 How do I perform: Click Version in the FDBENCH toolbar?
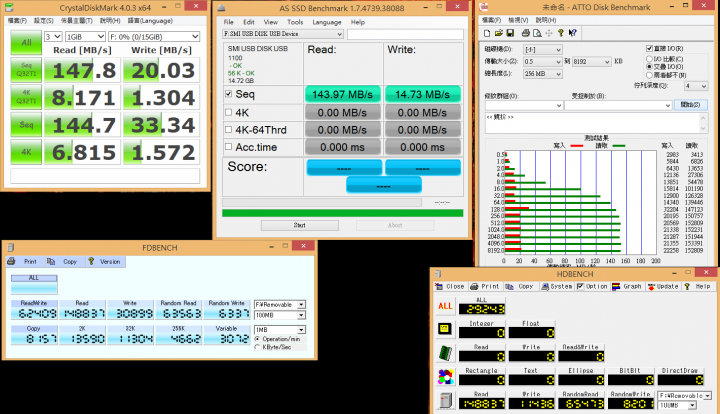pos(105,262)
